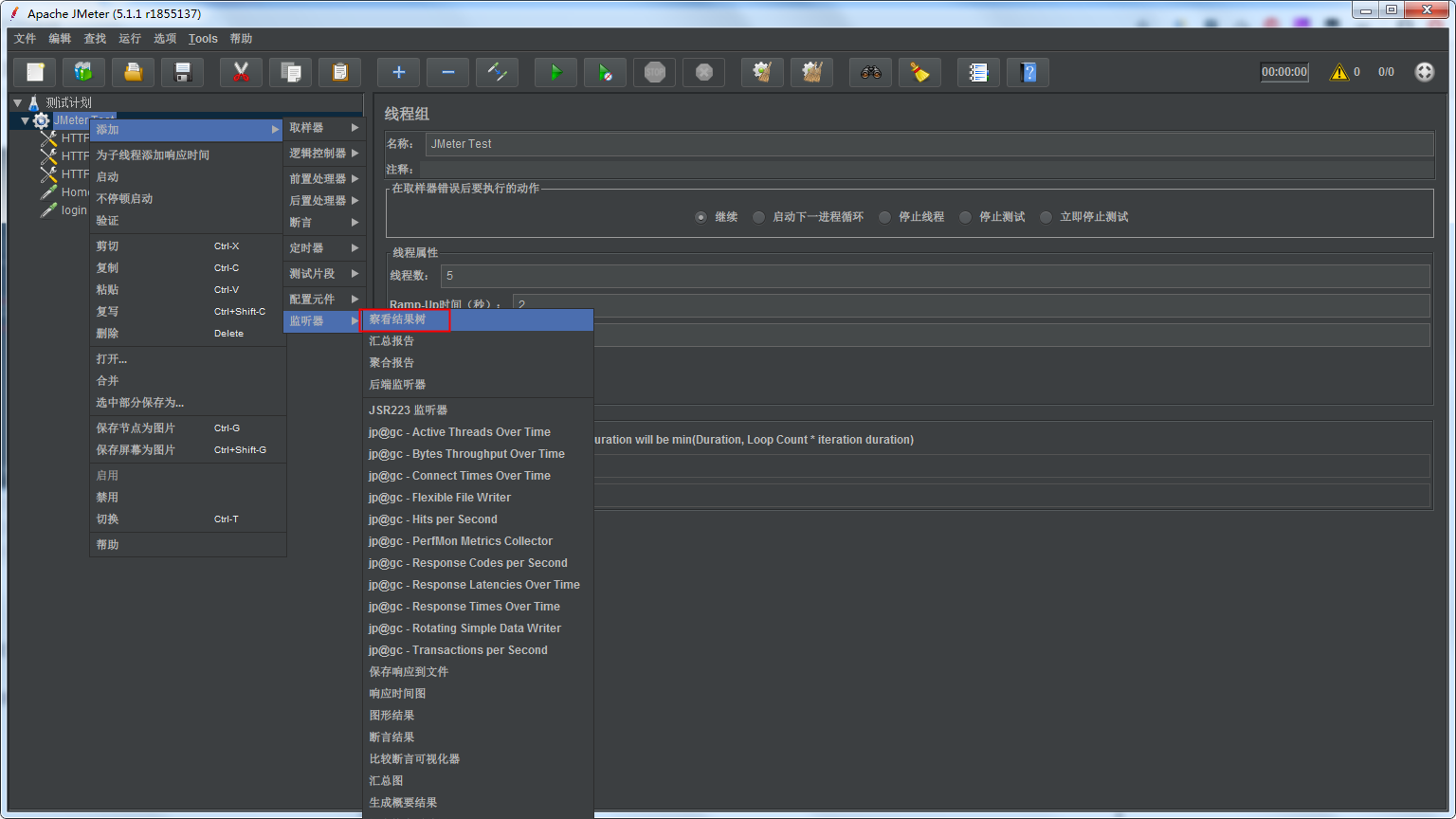
Task: Select 为子线程添加响应时间 context entry
Action: pos(188,155)
